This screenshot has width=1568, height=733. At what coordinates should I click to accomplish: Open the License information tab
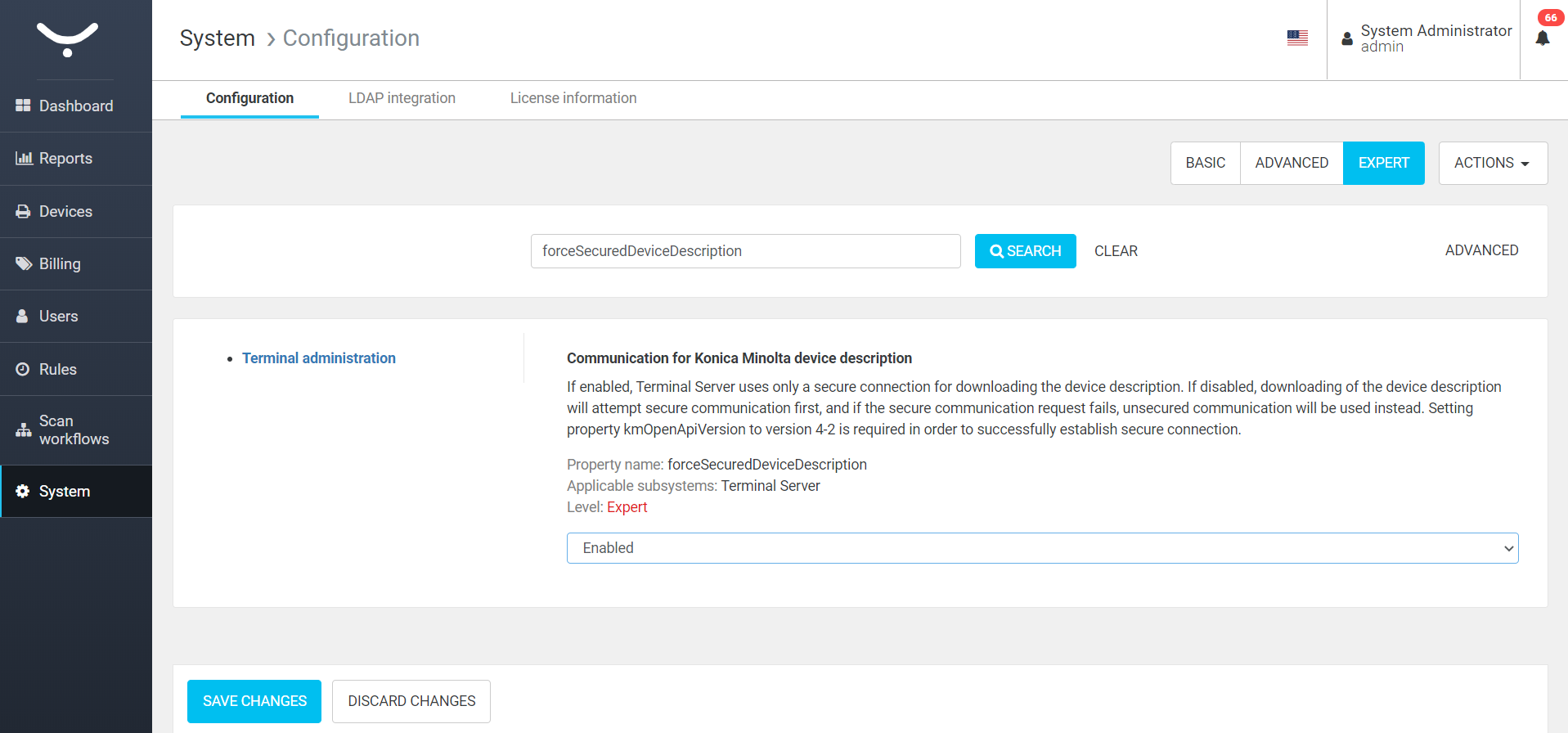[x=573, y=98]
